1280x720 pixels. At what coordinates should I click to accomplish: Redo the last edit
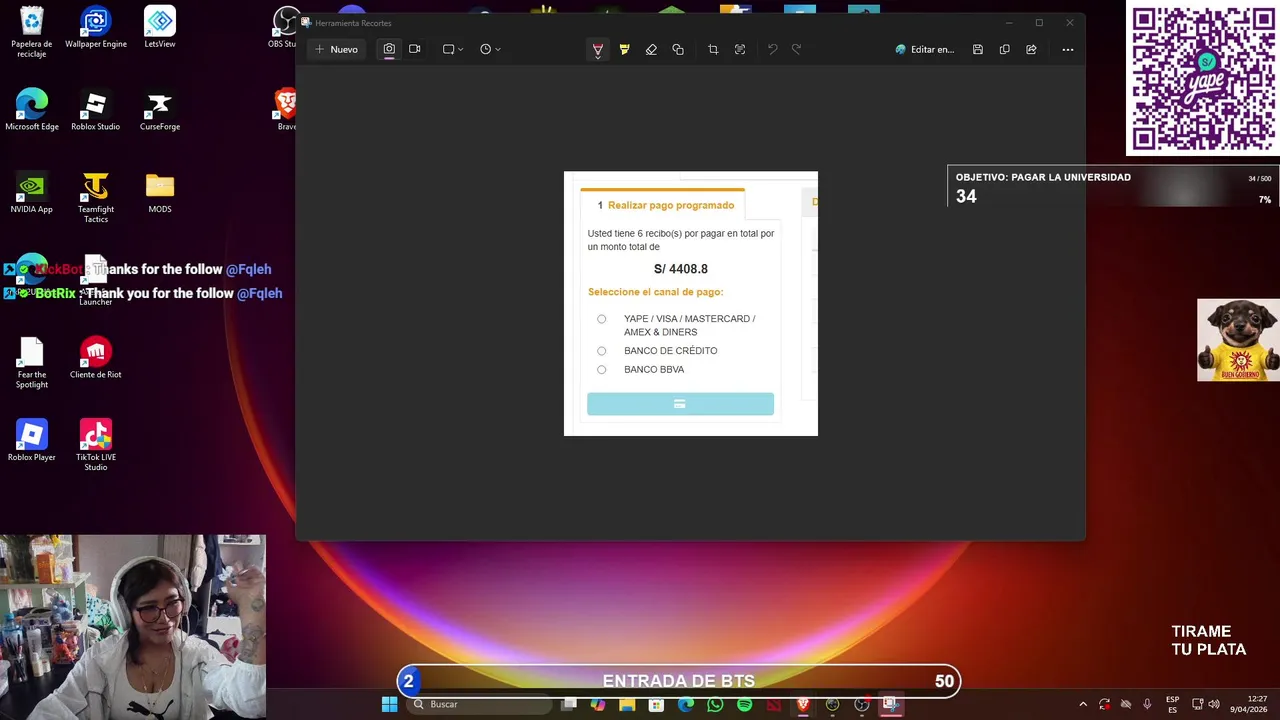(797, 49)
